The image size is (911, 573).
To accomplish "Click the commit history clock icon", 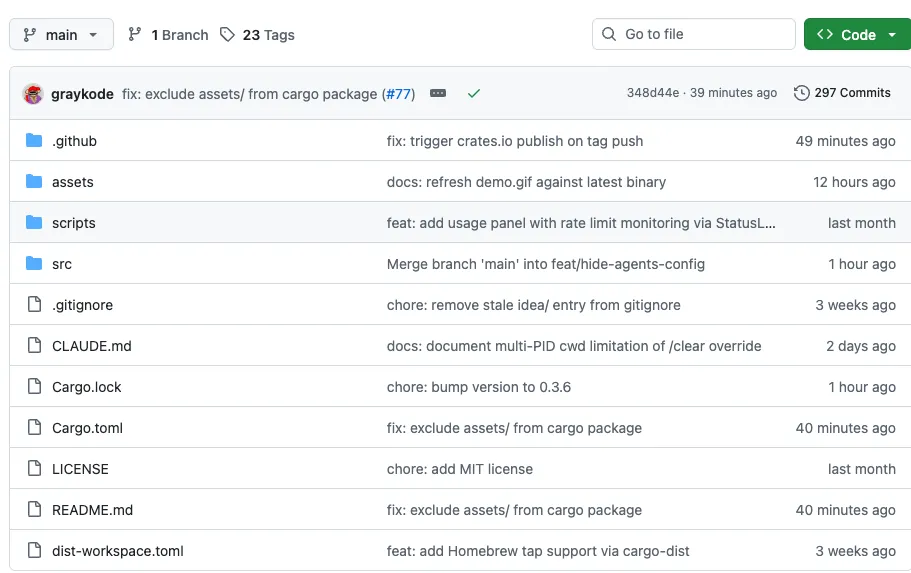I will pos(801,93).
